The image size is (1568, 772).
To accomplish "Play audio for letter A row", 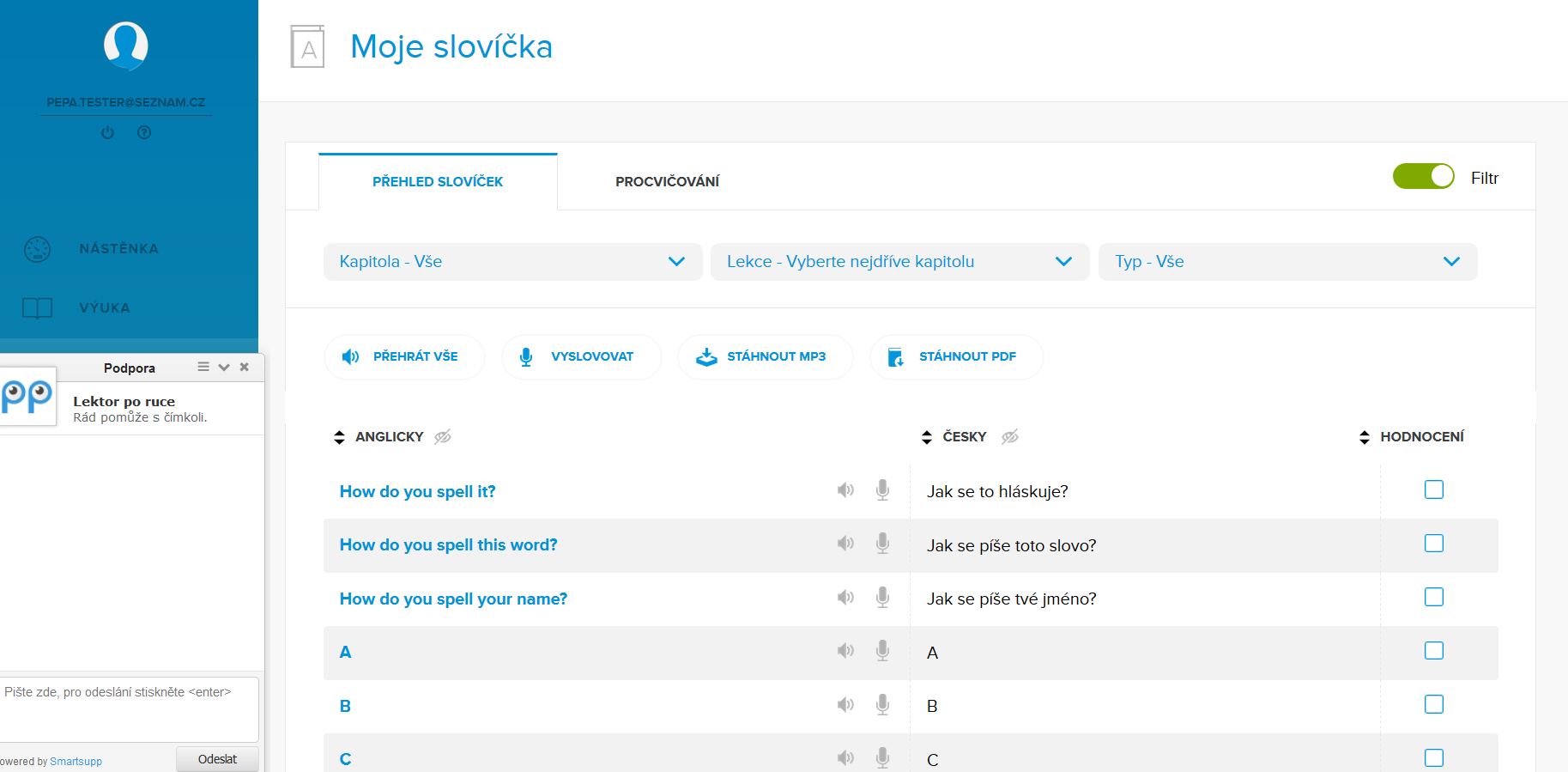I will 845,651.
